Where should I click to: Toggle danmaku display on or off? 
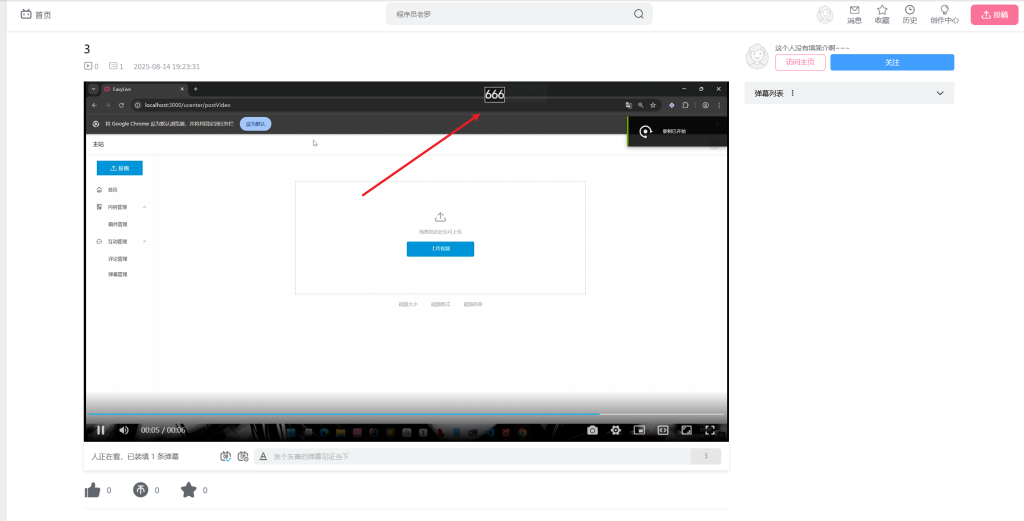tap(226, 456)
